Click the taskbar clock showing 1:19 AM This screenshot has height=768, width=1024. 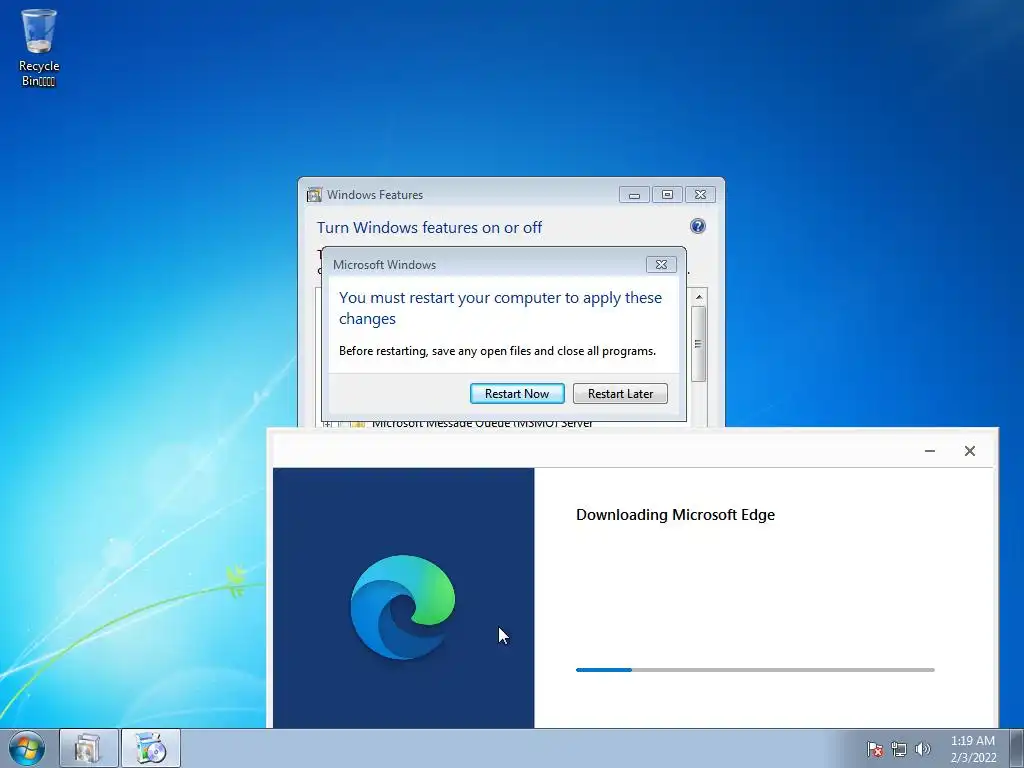coord(973,748)
